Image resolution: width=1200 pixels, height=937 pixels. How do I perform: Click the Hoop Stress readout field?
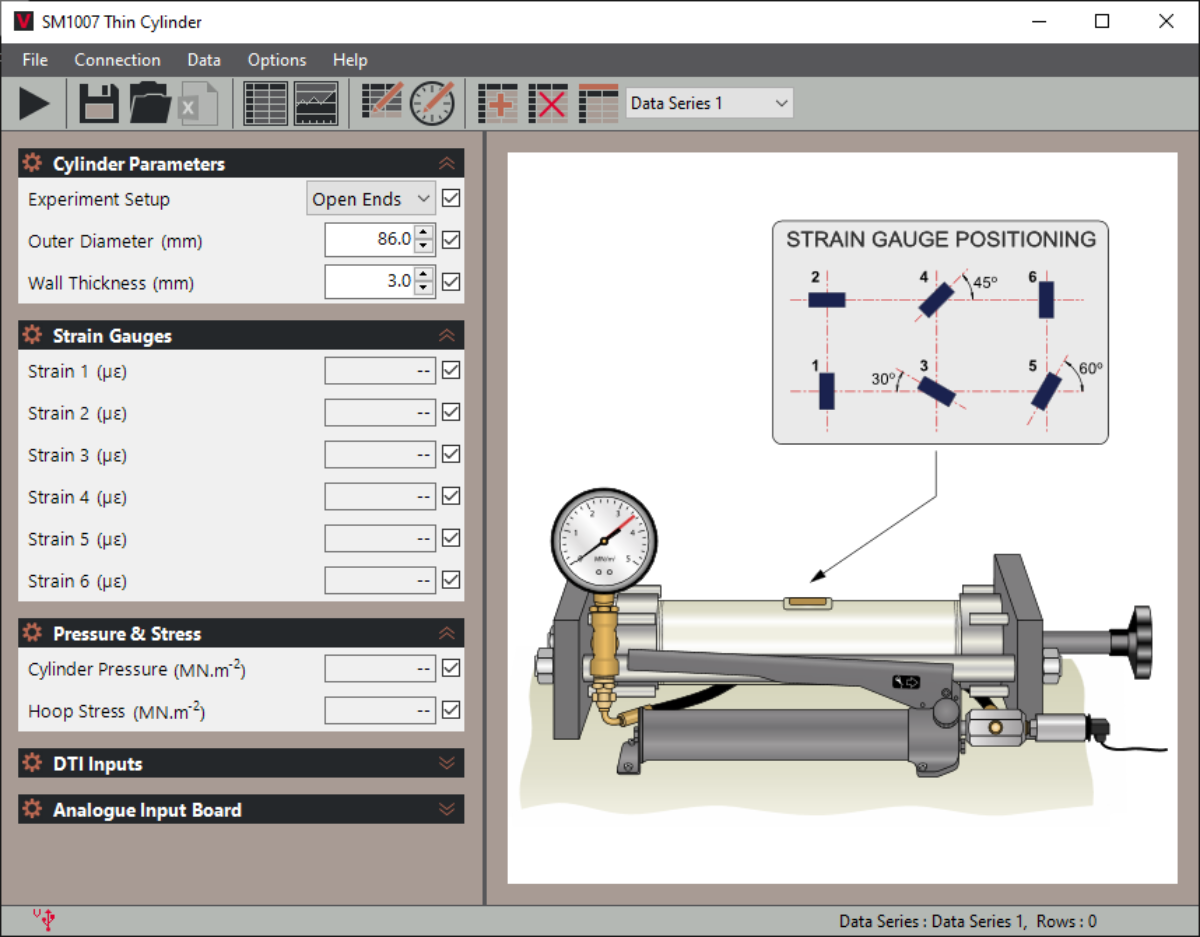coord(380,711)
